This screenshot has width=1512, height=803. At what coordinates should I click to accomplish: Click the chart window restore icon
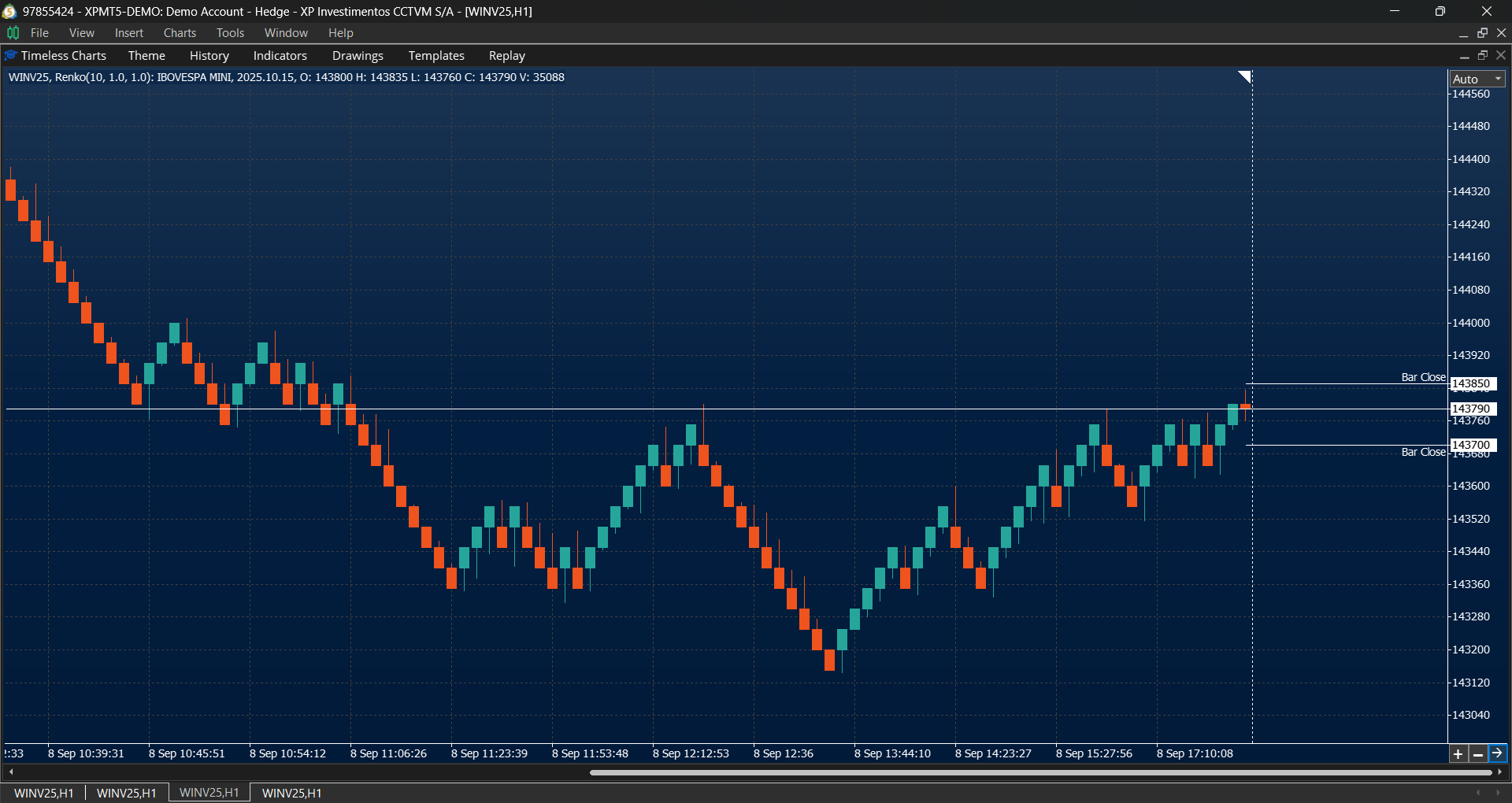(x=1484, y=55)
